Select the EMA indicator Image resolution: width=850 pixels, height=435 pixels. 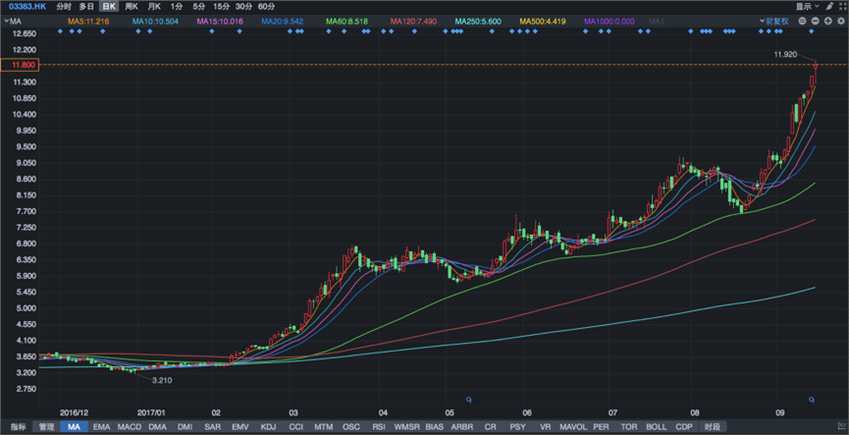click(x=101, y=427)
